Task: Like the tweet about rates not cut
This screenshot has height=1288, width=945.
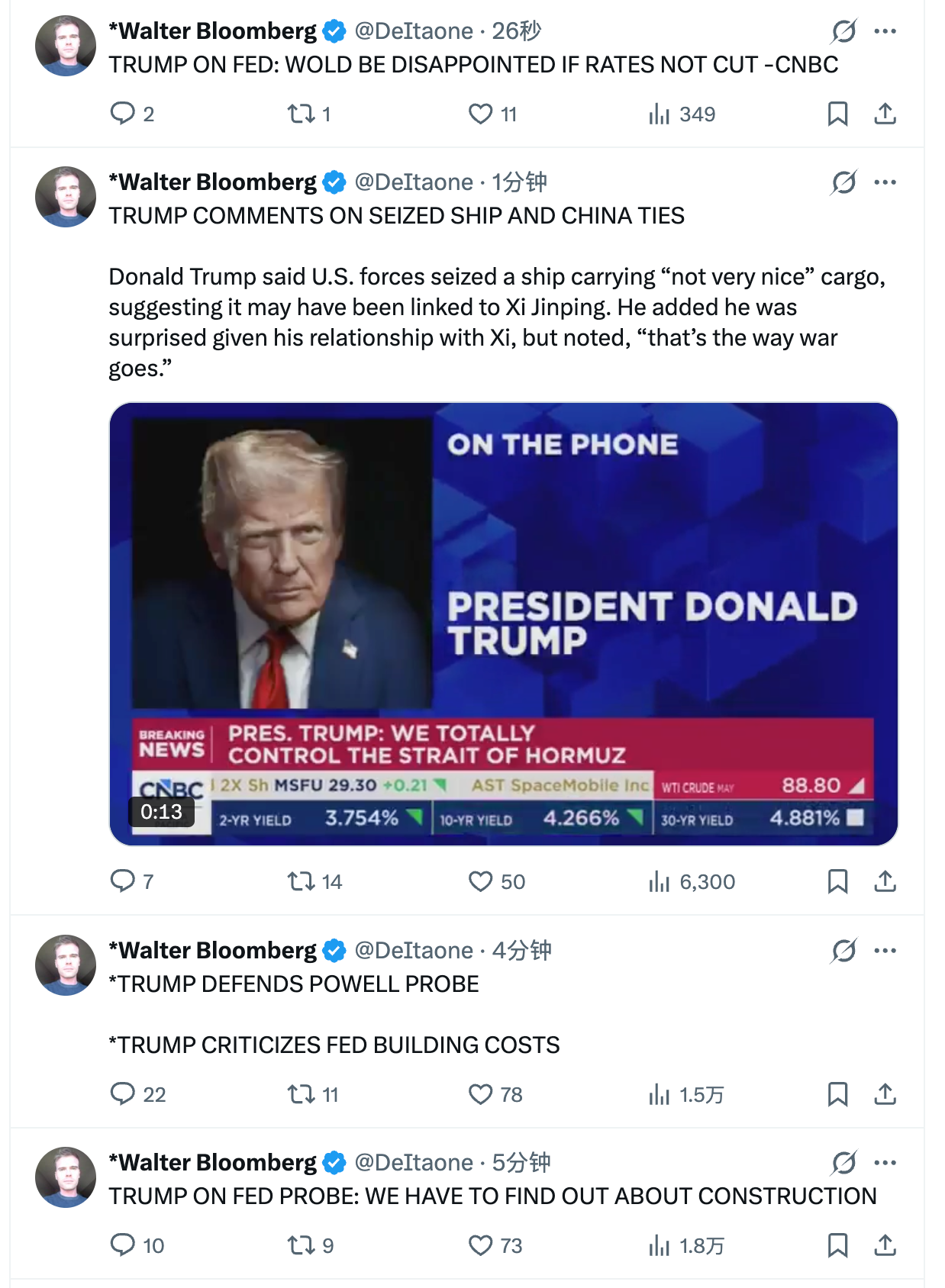Action: click(x=480, y=114)
